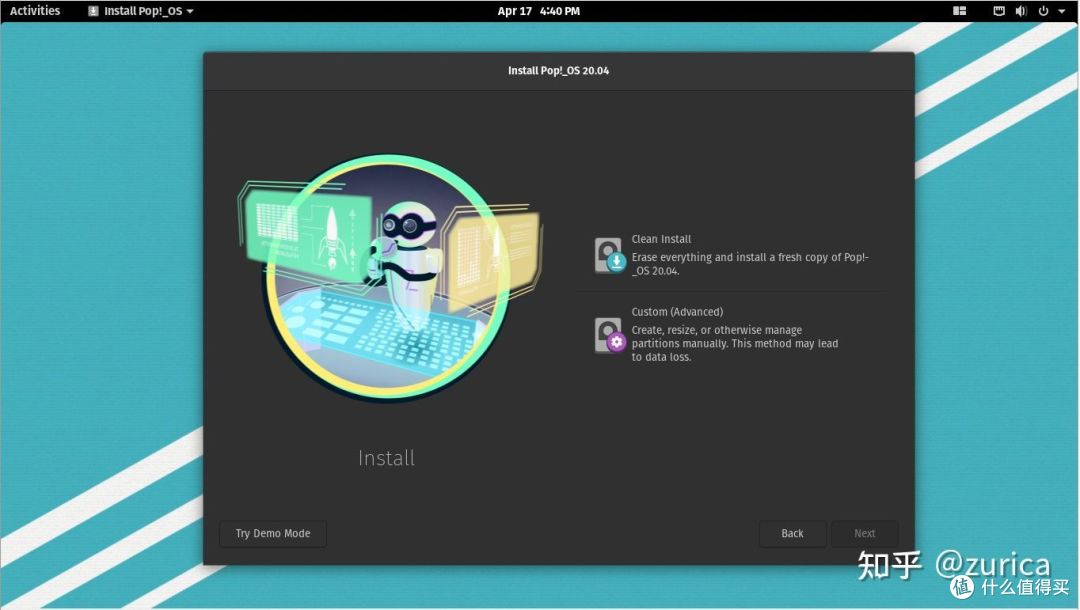Select the Custom (Advanced) option
Viewport: 1080px width, 610px height.
pos(731,334)
